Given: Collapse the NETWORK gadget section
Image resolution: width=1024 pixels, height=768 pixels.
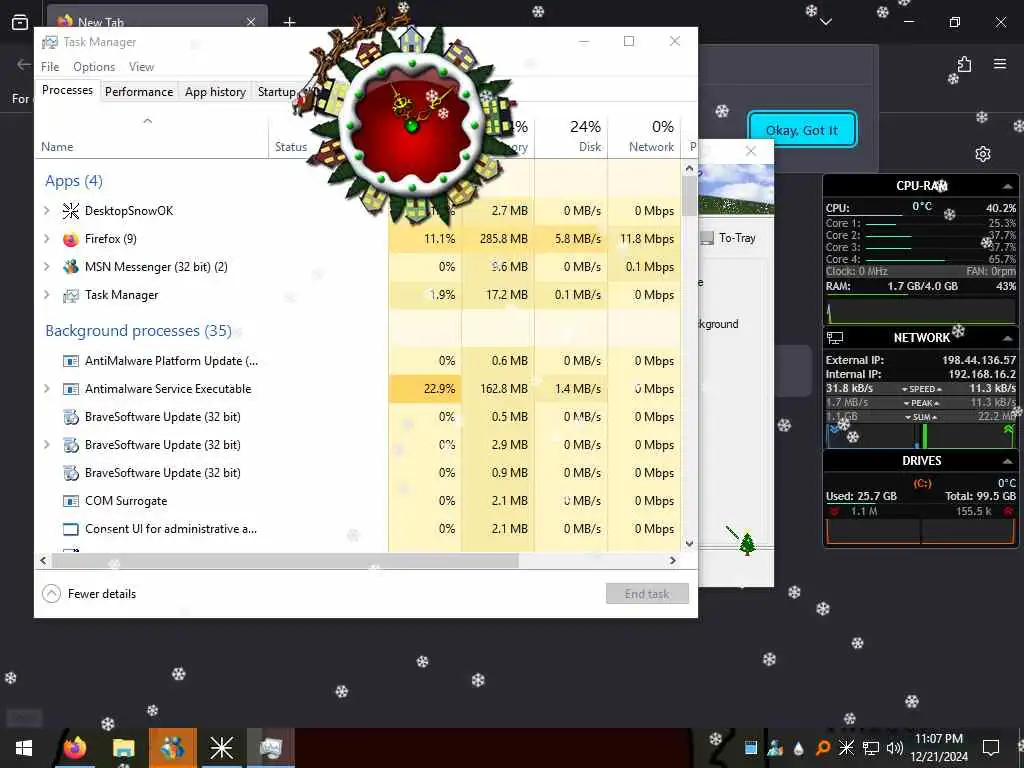Looking at the screenshot, I should [x=1008, y=338].
